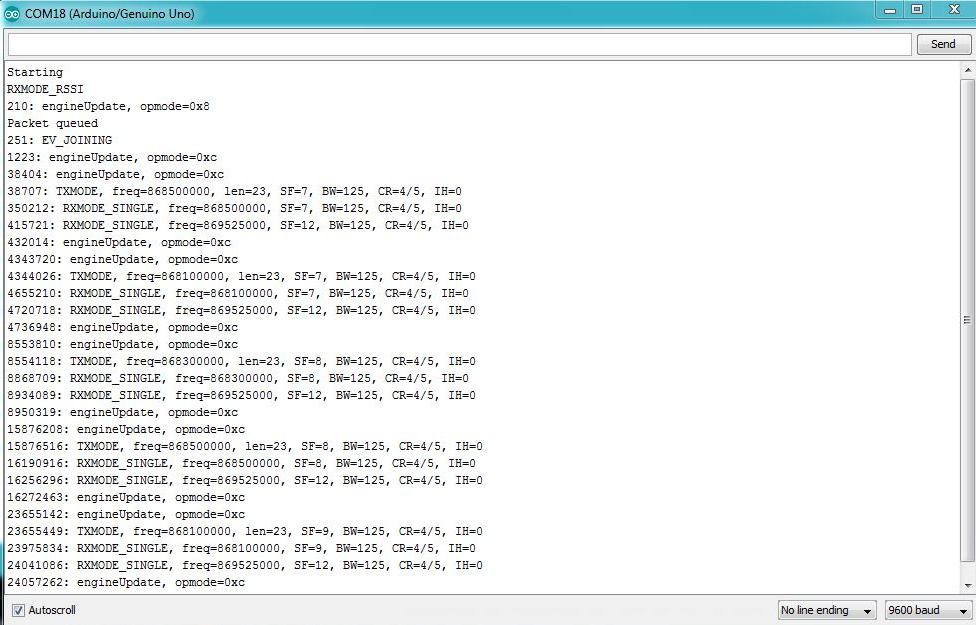This screenshot has width=976, height=625.
Task: Click the vertical scrollbar thumb
Action: 967,319
